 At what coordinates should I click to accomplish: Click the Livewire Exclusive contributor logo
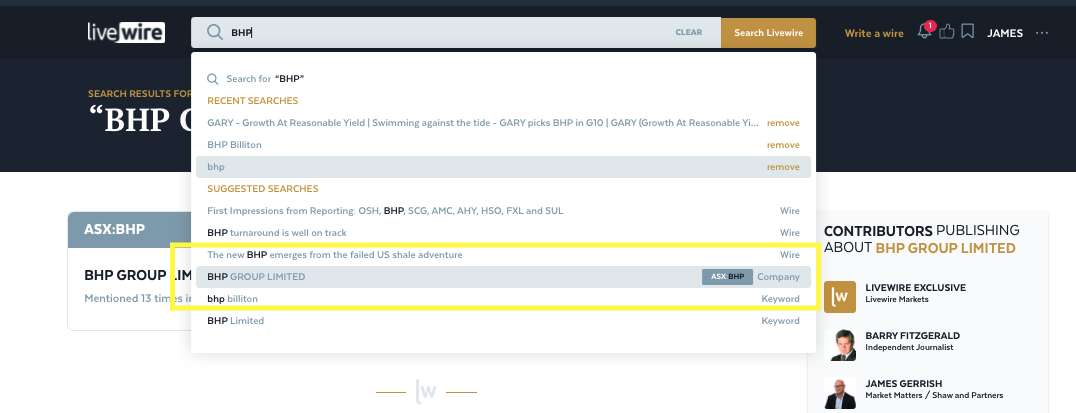pyautogui.click(x=840, y=297)
